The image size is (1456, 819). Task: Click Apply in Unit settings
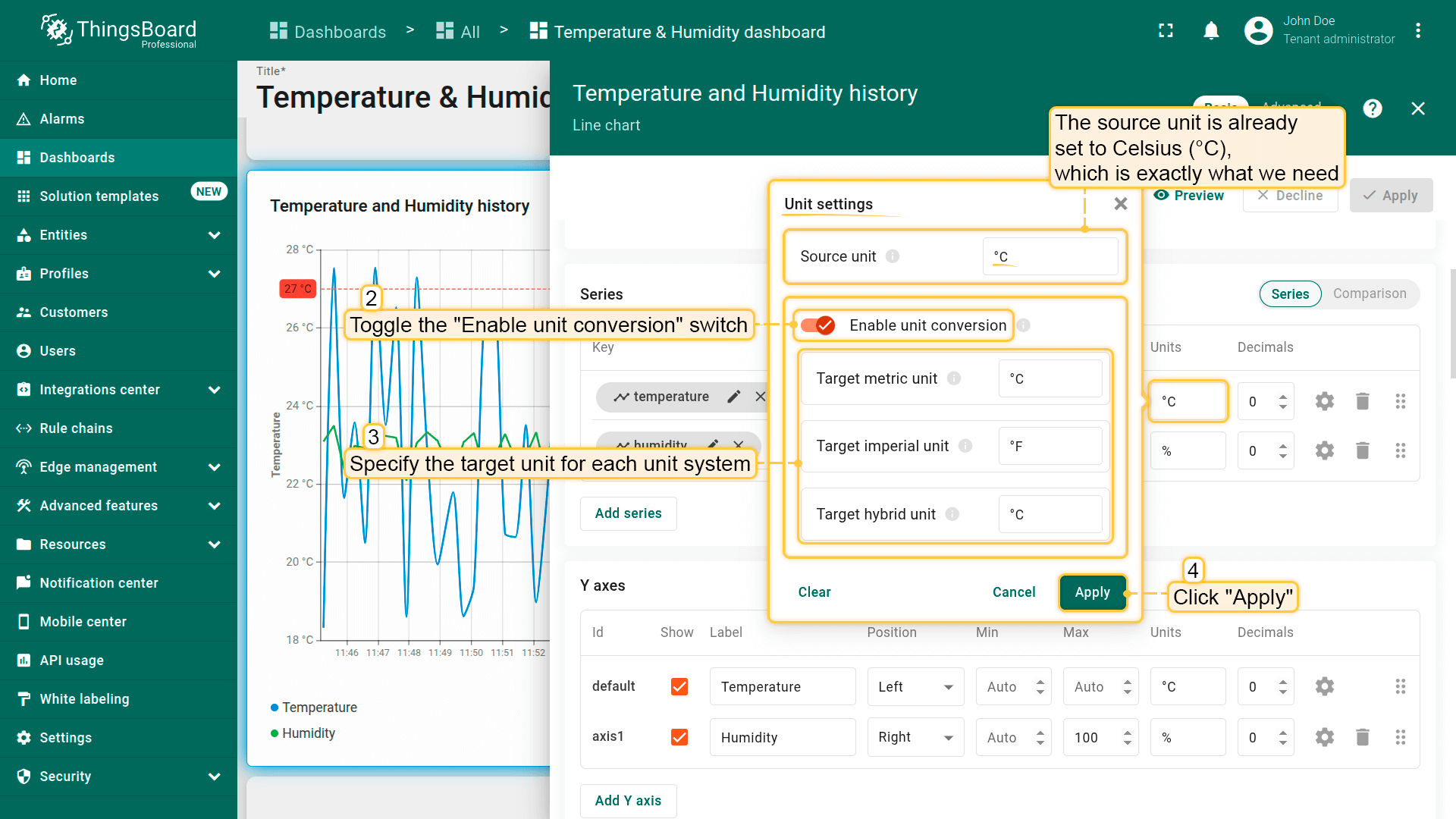tap(1091, 592)
